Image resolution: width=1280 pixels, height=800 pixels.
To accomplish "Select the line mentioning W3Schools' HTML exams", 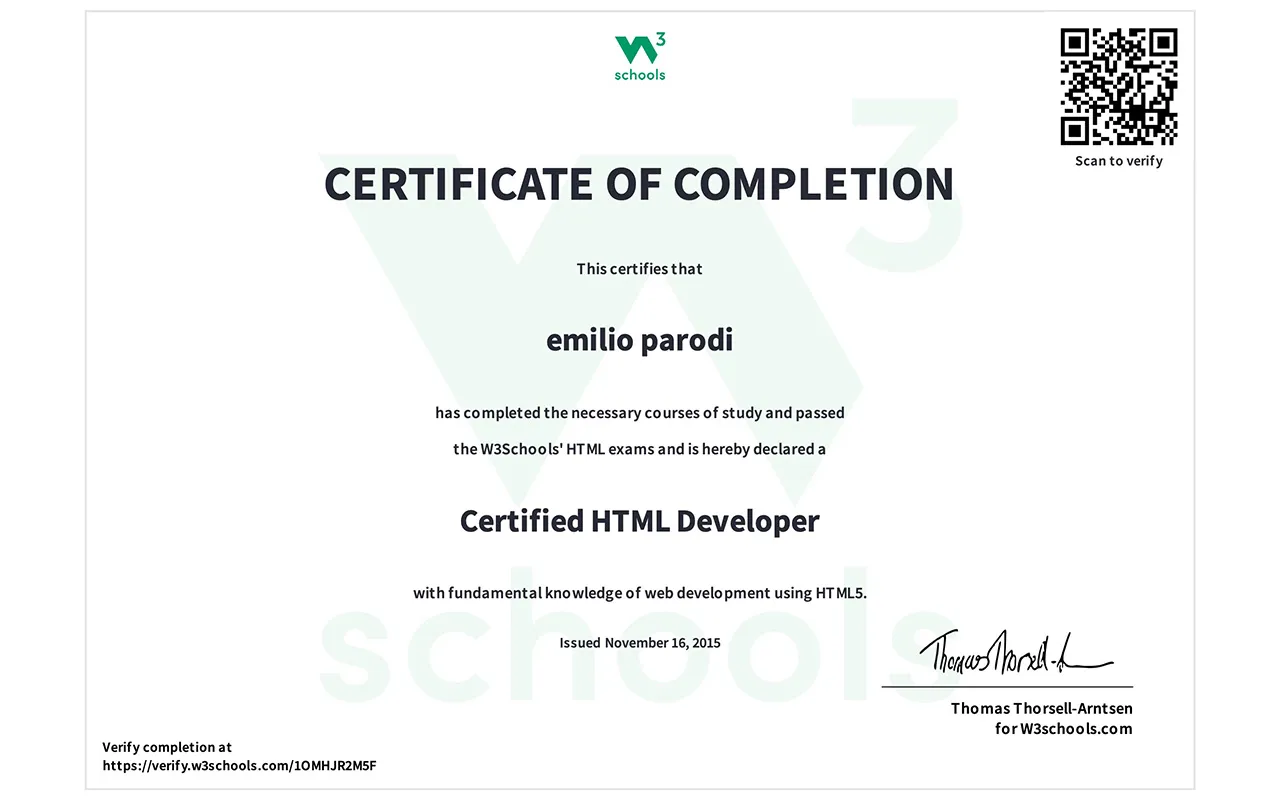I will point(639,449).
